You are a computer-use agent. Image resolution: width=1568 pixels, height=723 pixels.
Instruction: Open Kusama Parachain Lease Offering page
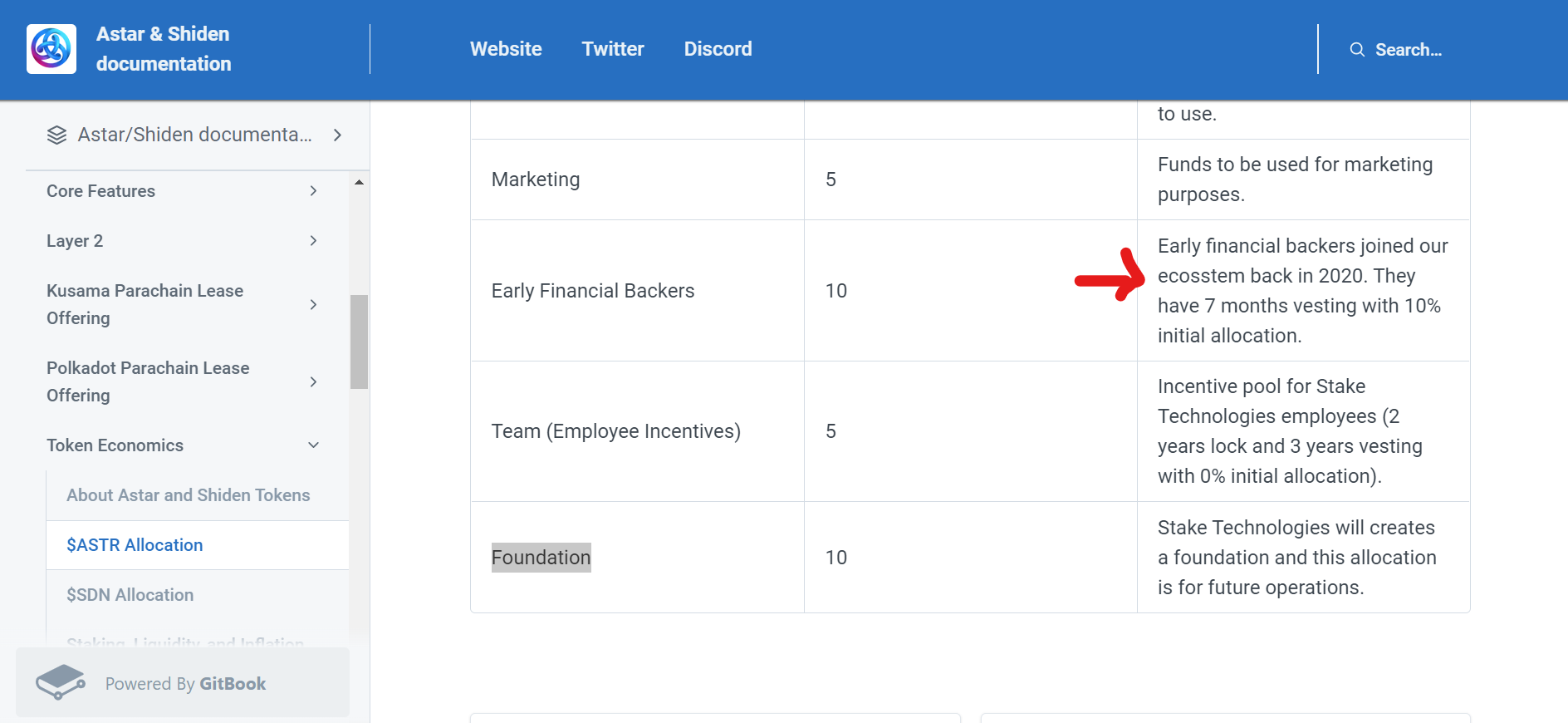(145, 304)
